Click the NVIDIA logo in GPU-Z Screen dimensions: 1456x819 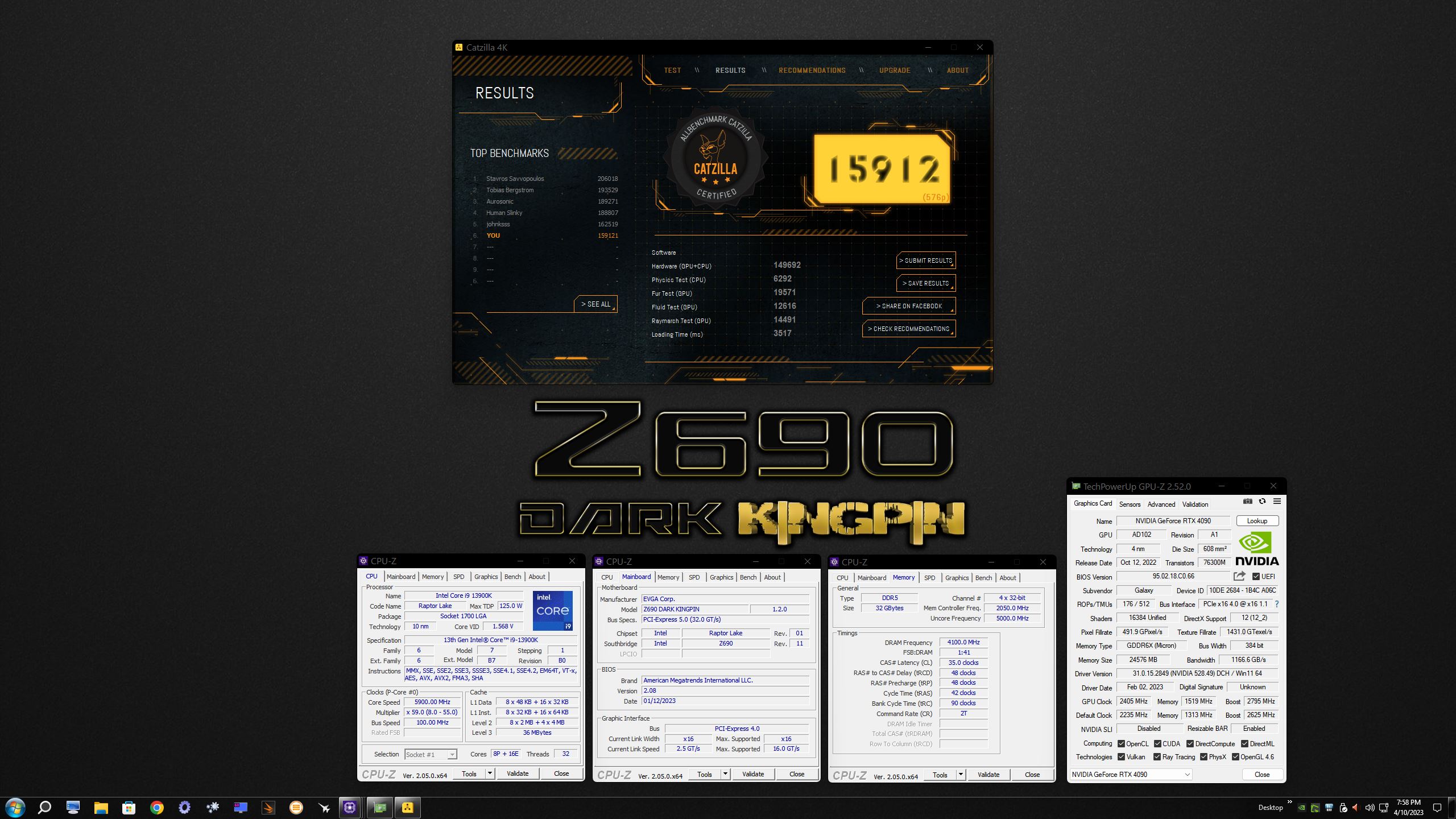coord(1257,549)
